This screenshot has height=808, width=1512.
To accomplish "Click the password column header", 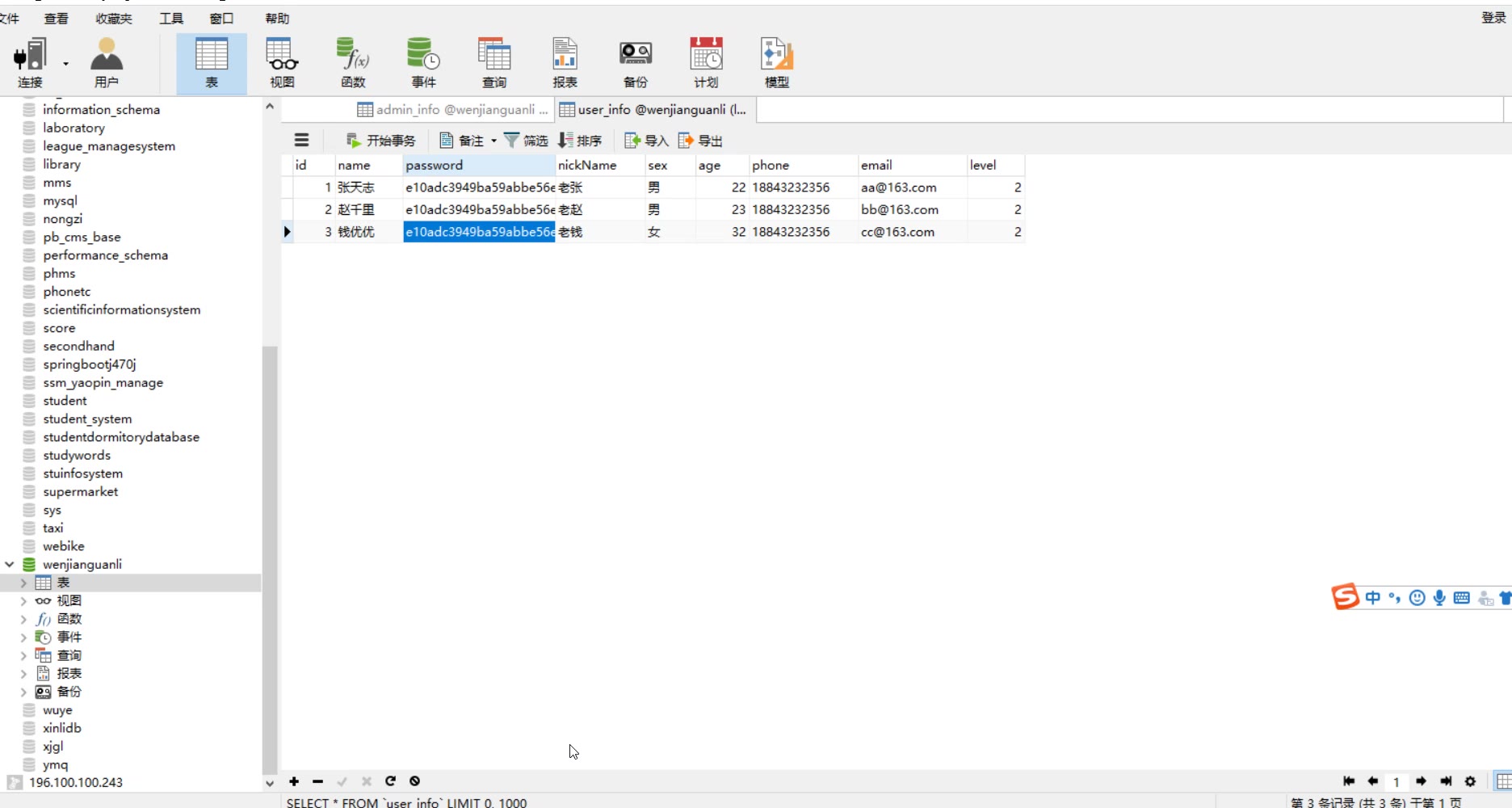I will (x=479, y=165).
